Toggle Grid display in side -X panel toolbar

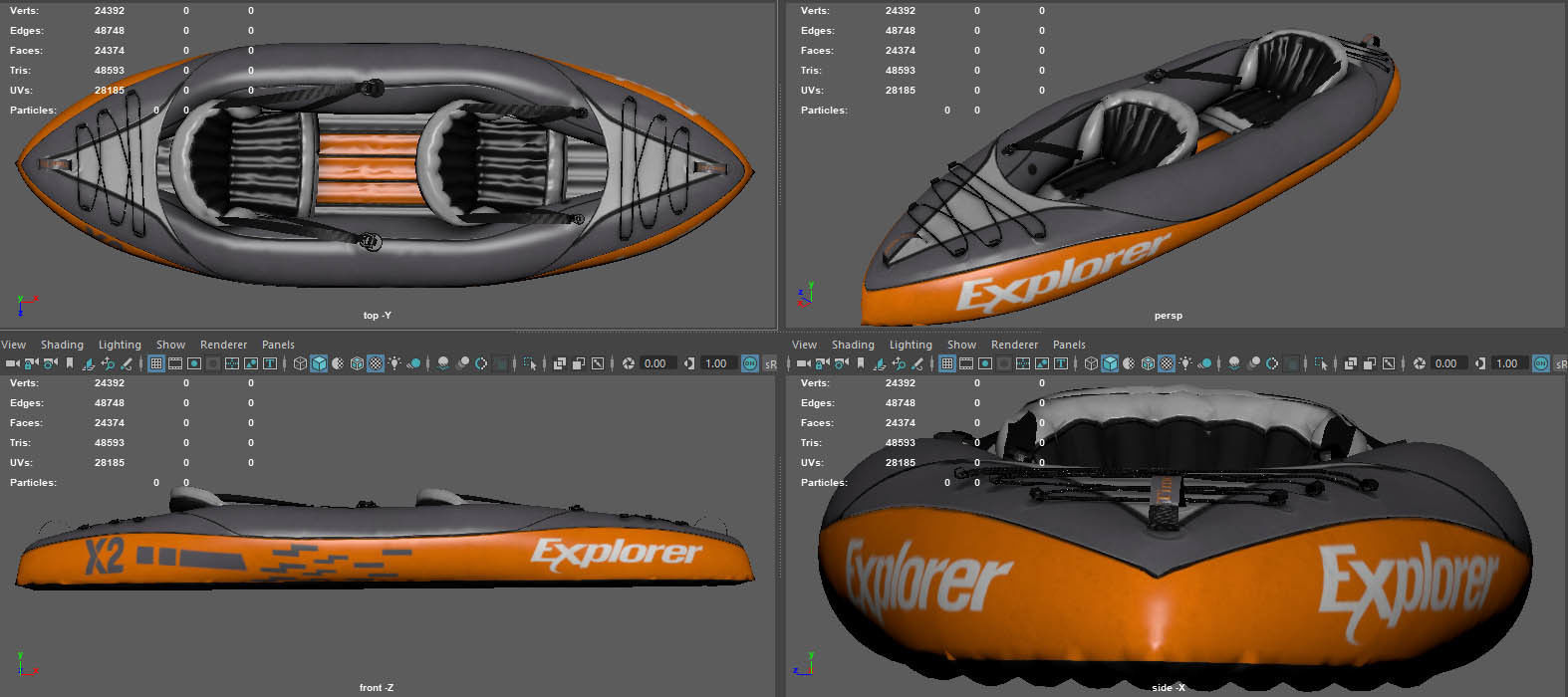pyautogui.click(x=947, y=363)
